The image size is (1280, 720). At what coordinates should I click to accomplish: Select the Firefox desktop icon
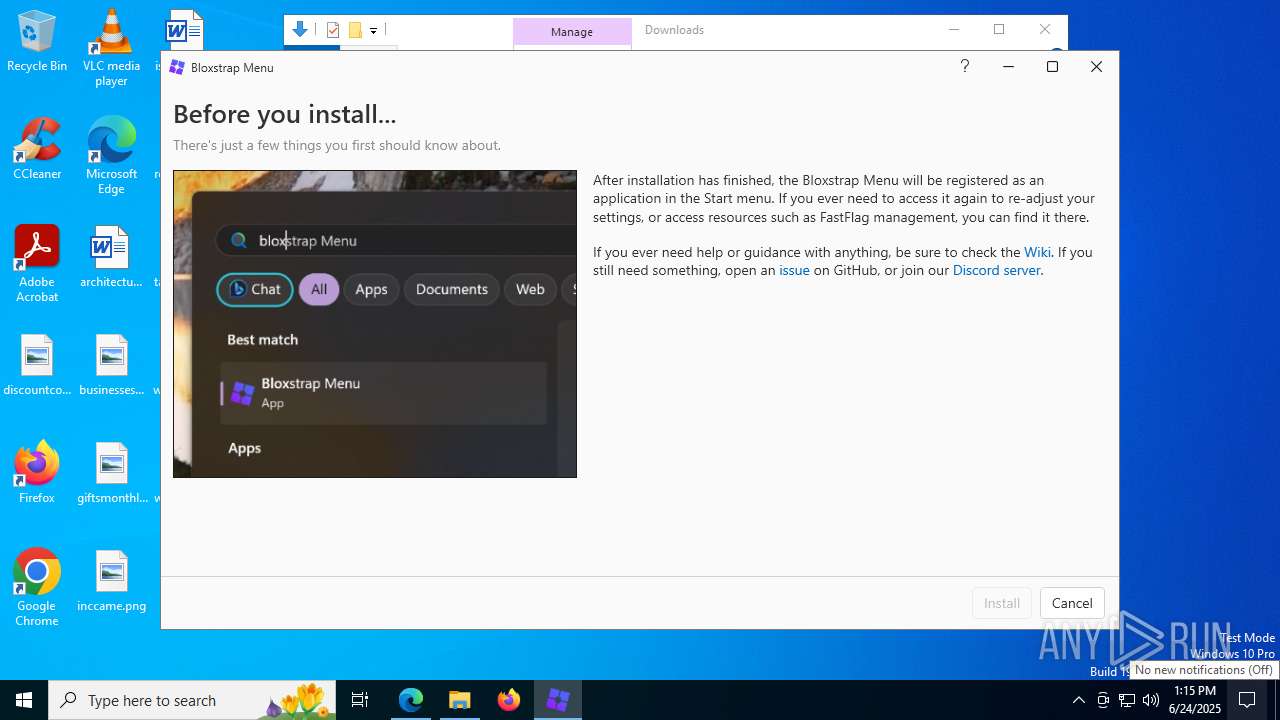[x=37, y=472]
